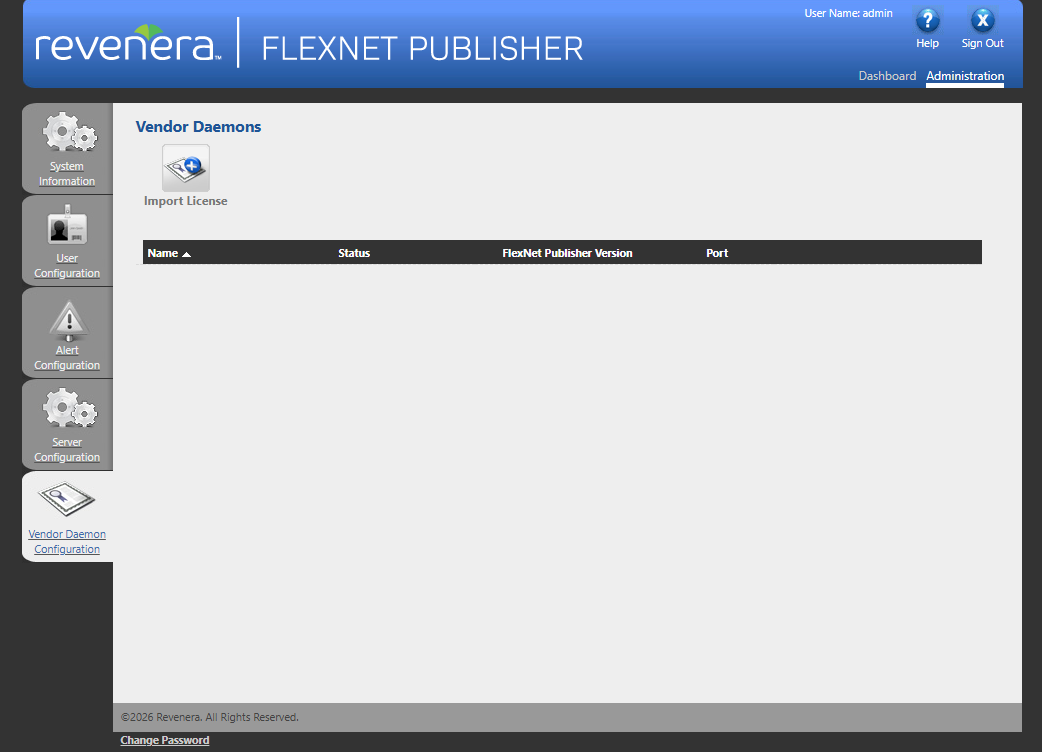Click the Help text label

click(928, 43)
